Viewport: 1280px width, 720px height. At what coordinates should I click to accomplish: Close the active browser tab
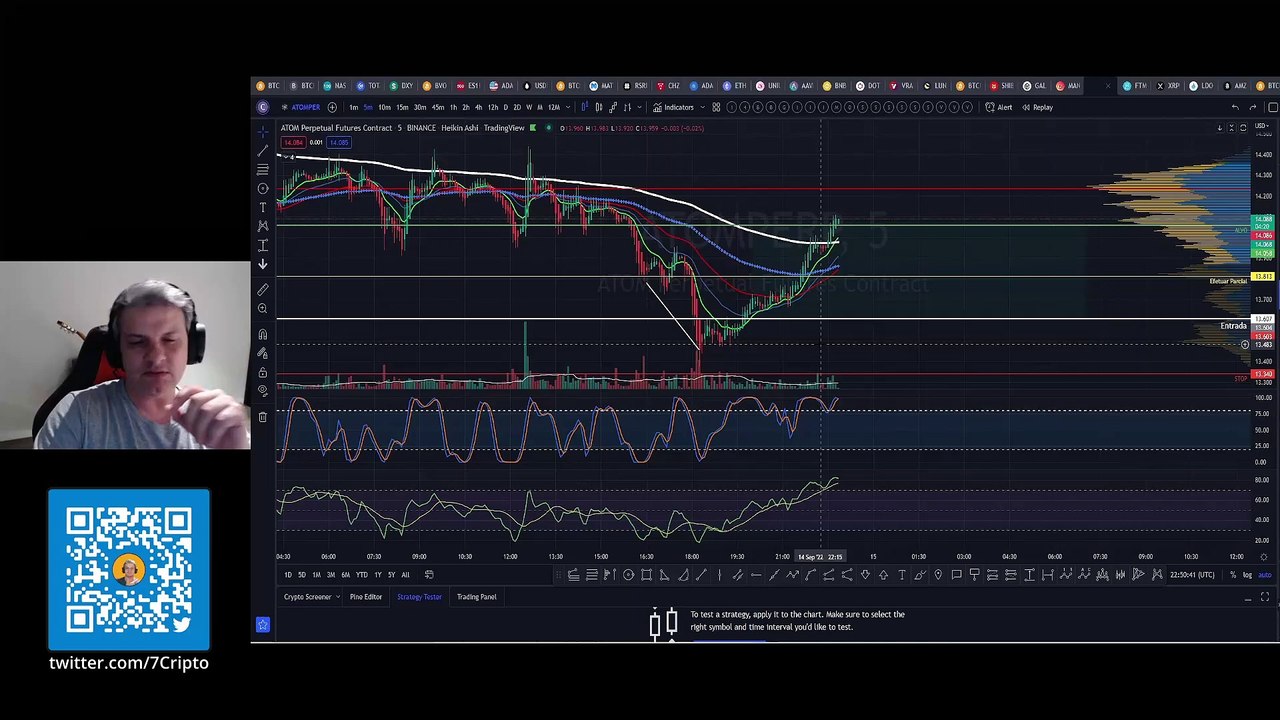[1108, 86]
